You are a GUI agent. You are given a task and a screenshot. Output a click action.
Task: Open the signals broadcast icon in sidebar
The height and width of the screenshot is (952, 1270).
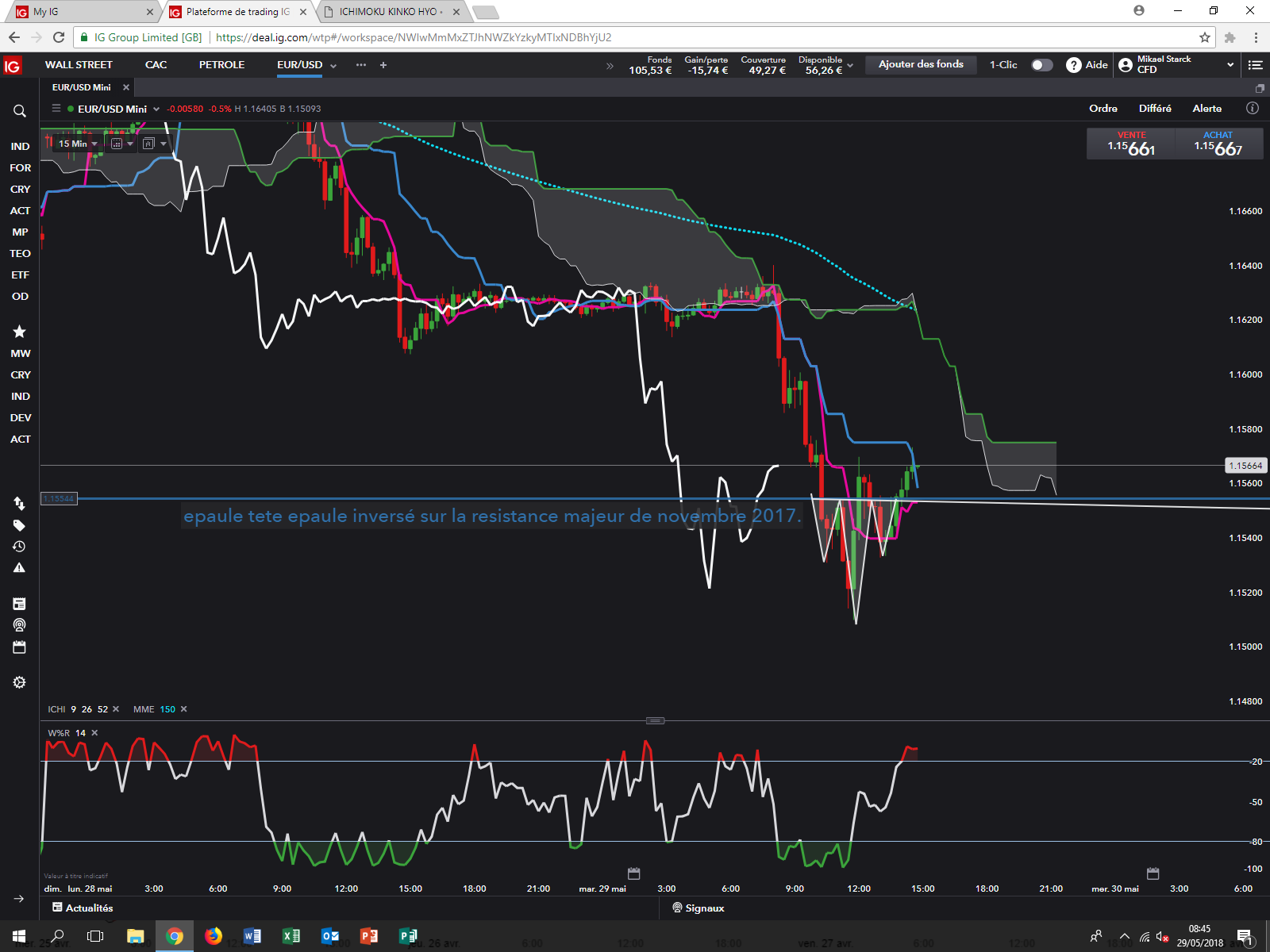click(x=20, y=625)
